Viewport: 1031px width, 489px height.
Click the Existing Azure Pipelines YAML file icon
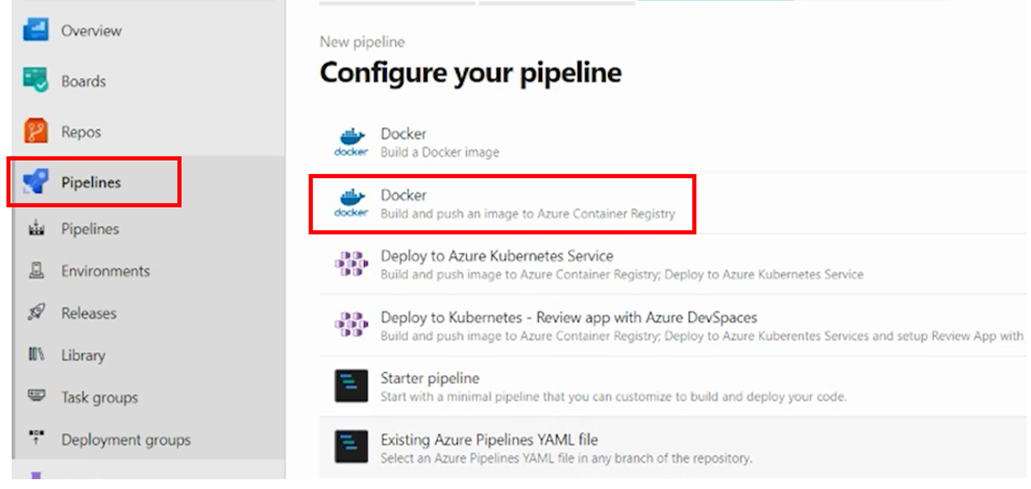pos(351,447)
